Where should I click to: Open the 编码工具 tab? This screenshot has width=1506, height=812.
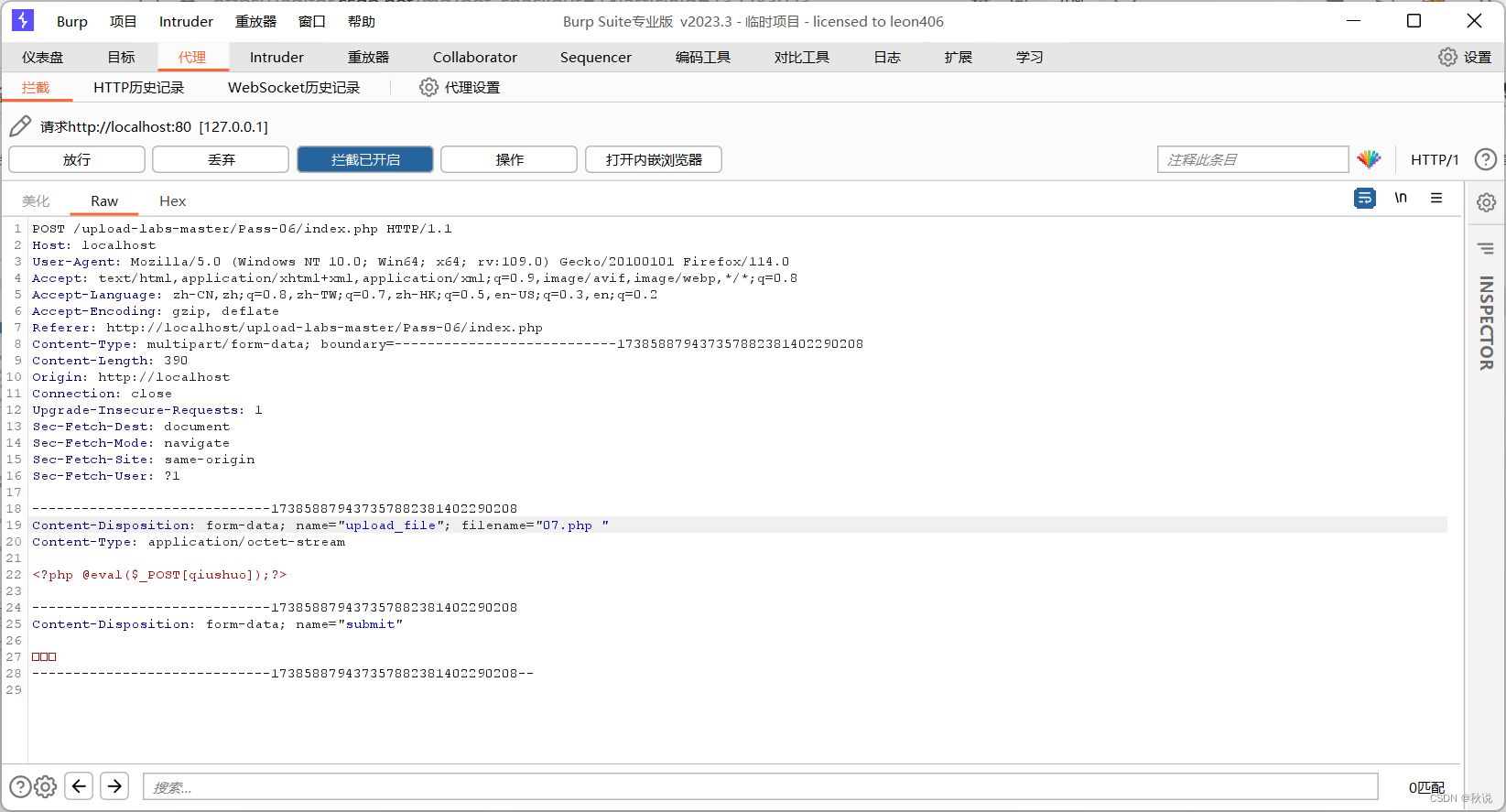click(703, 57)
